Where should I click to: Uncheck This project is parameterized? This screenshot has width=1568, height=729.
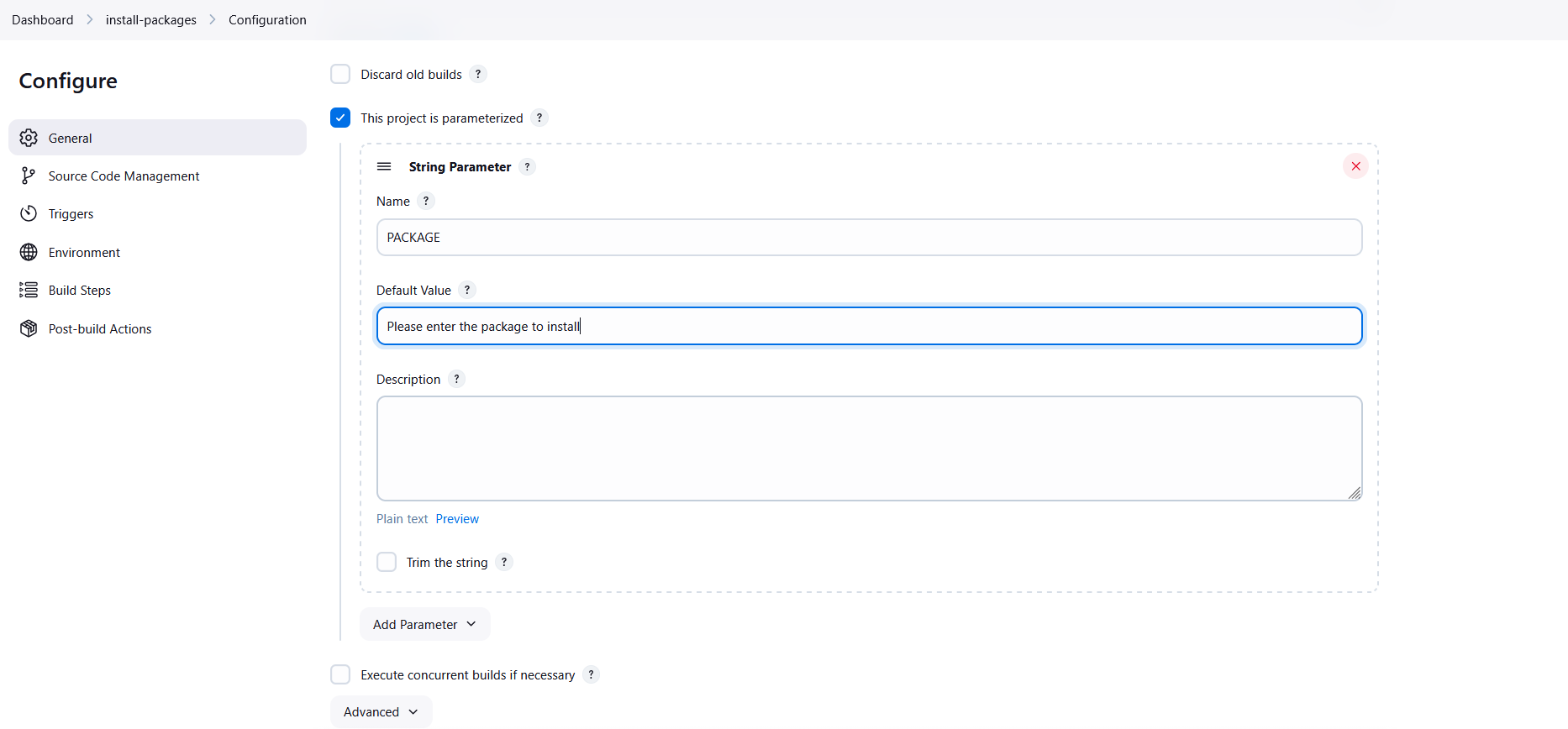(340, 118)
